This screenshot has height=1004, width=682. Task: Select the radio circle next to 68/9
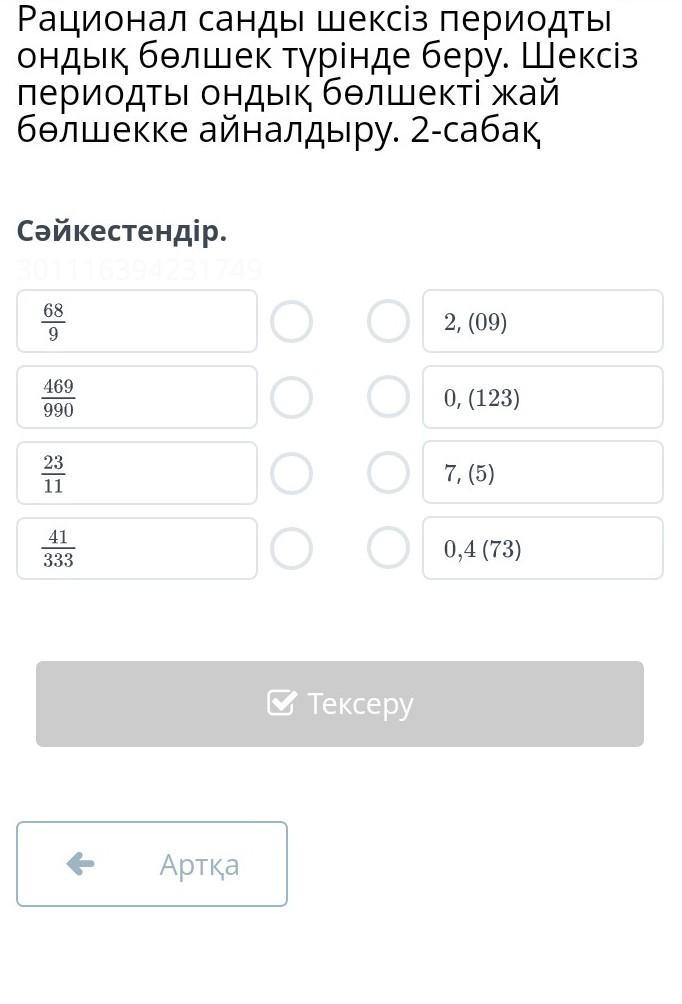(x=292, y=322)
